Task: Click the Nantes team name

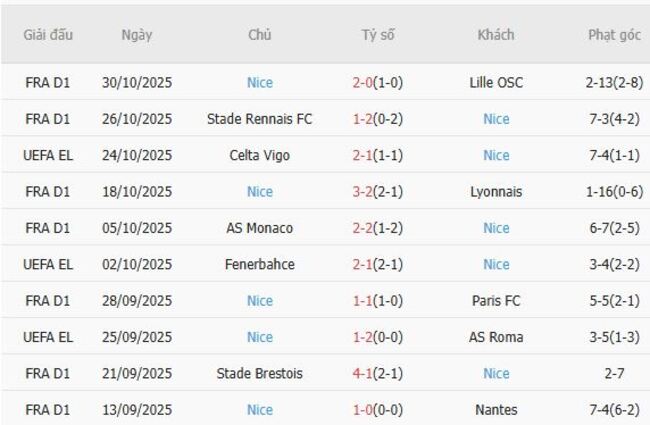Action: click(x=496, y=410)
